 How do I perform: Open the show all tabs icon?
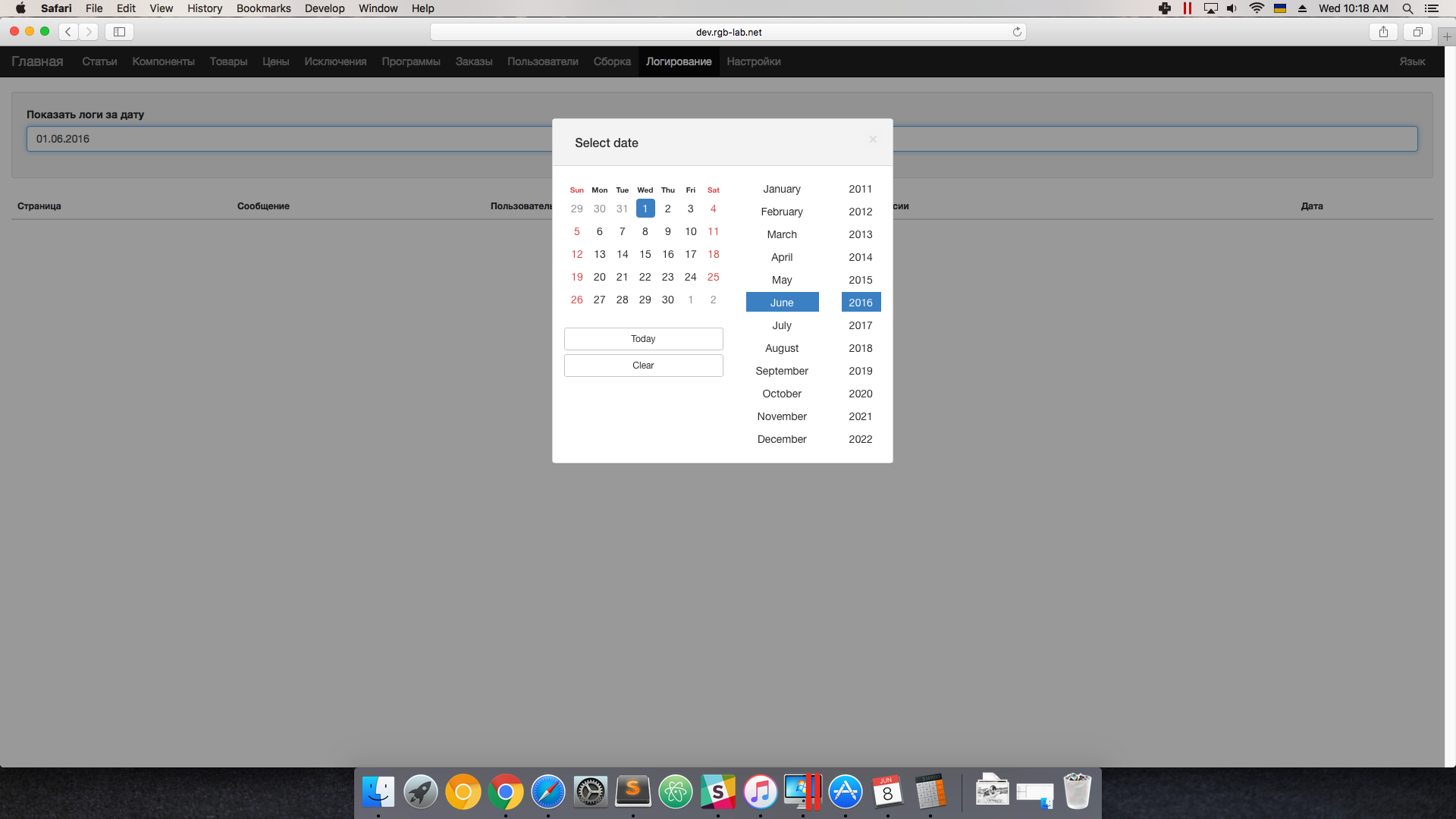1417,32
